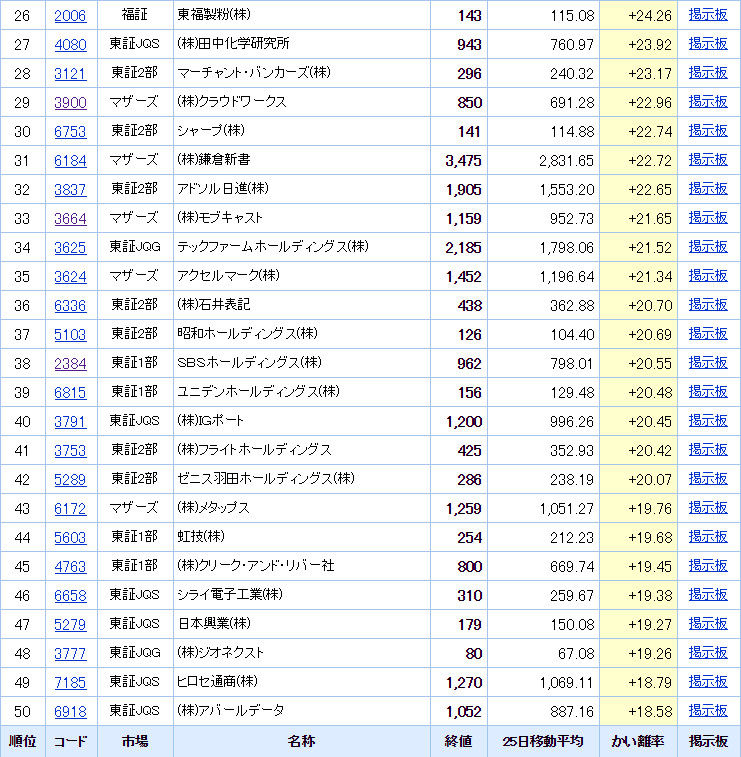Open 掲示板 link for (株)クラウドワークス
The height and width of the screenshot is (757, 741).
pyautogui.click(x=708, y=102)
